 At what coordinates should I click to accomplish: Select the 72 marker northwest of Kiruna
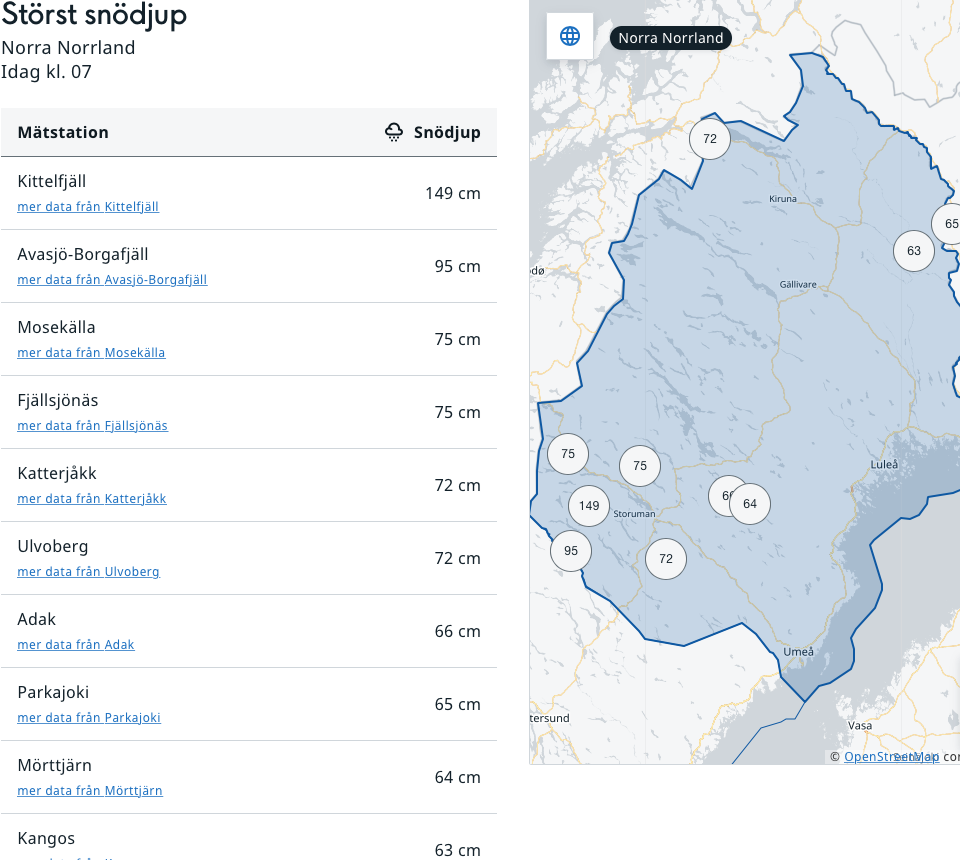710,139
